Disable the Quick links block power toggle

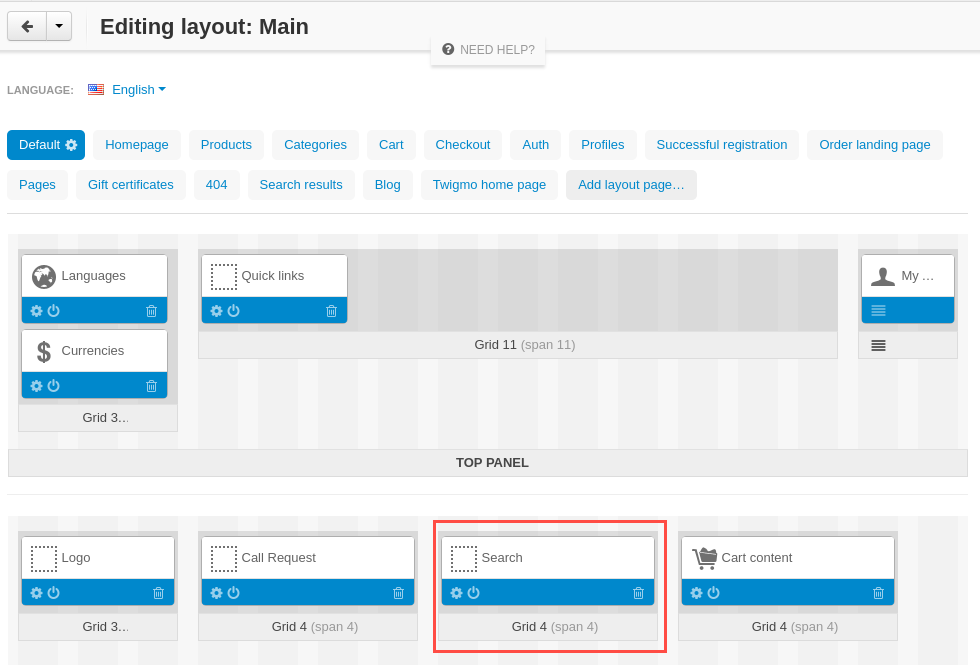pyautogui.click(x=234, y=311)
